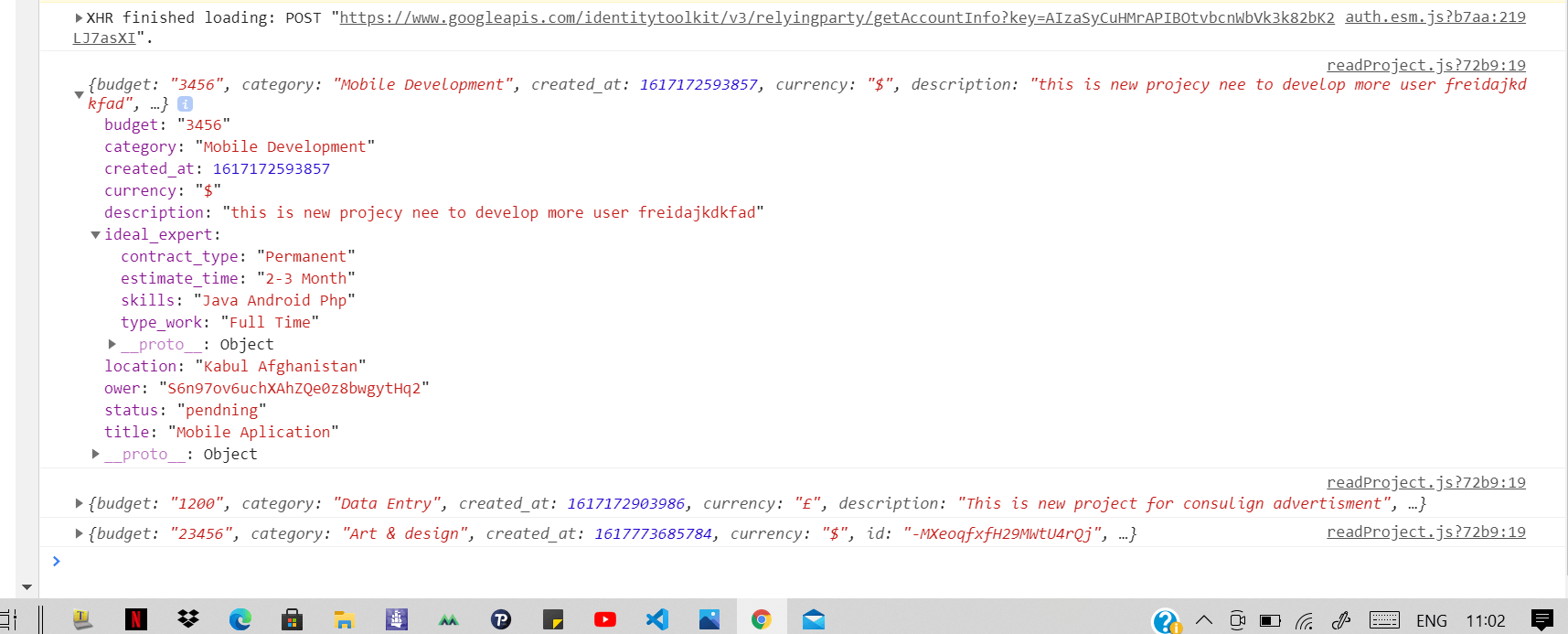The width and height of the screenshot is (1568, 634).
Task: Click the ENG input language indicator
Action: point(1432,620)
